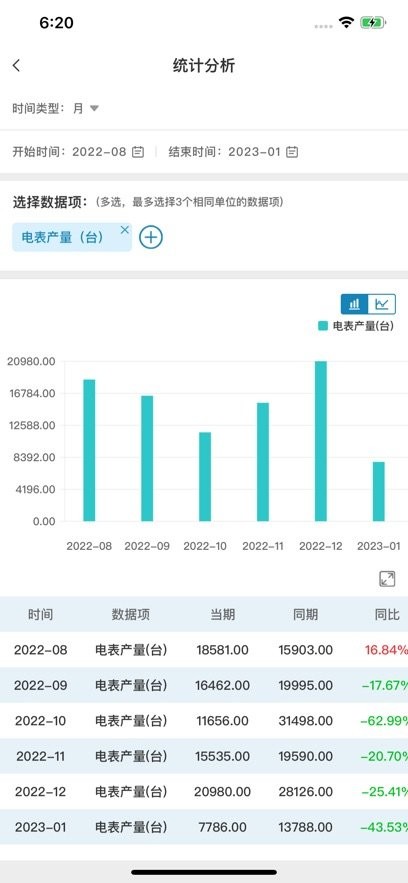
Task: Click the 2022-09 bar in the chart
Action: pyautogui.click(x=147, y=458)
